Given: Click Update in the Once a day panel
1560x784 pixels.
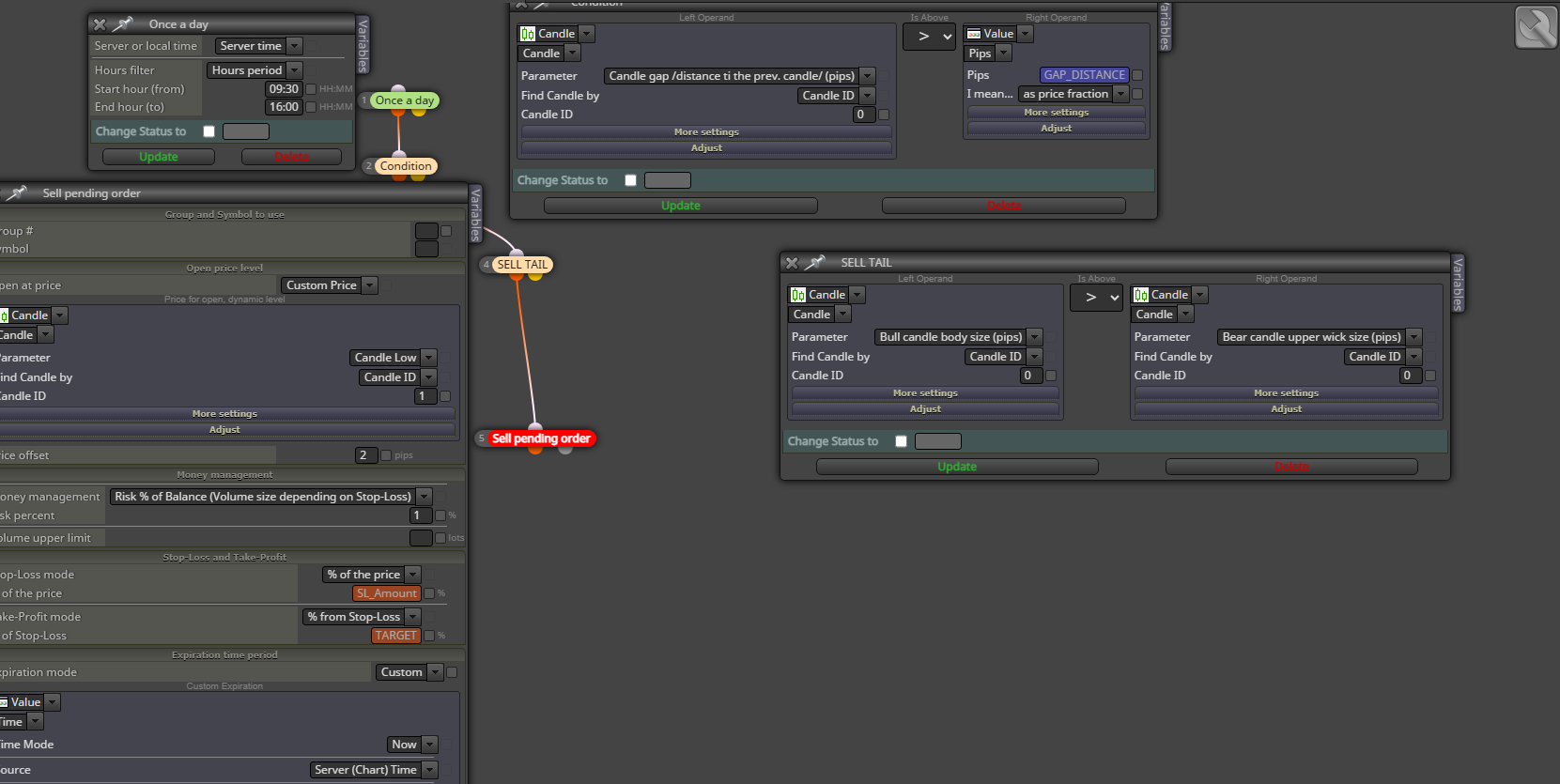Looking at the screenshot, I should pos(159,157).
